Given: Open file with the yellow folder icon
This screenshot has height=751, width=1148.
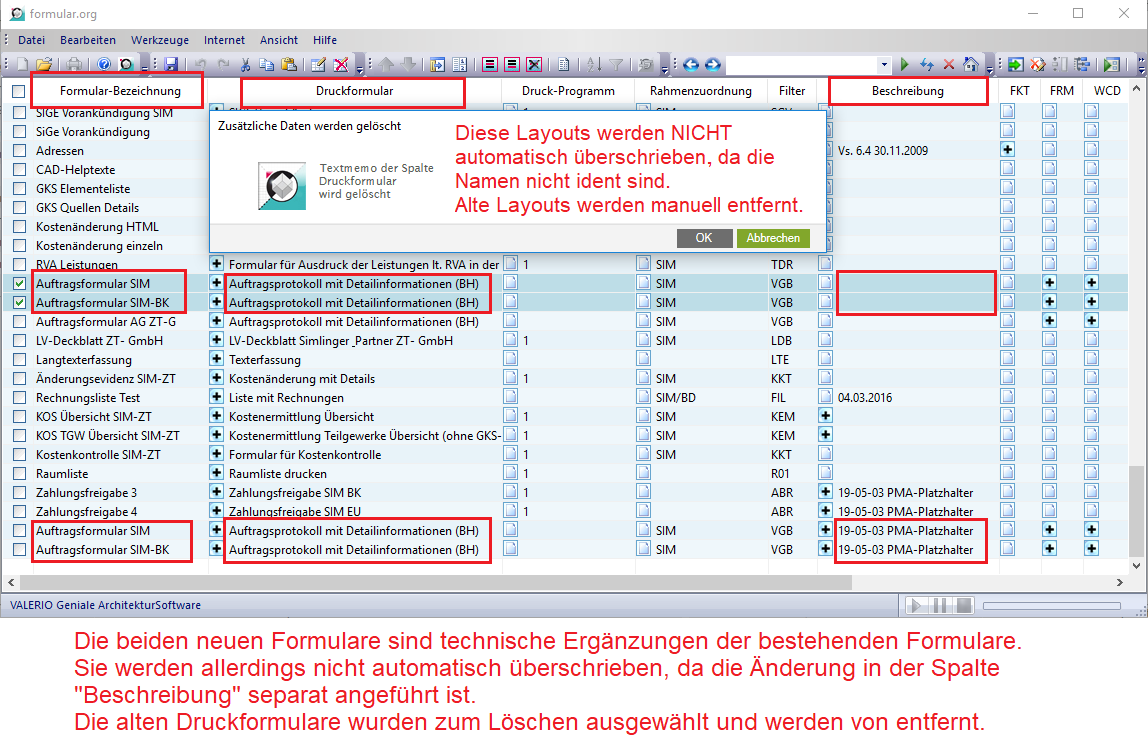Looking at the screenshot, I should point(44,65).
